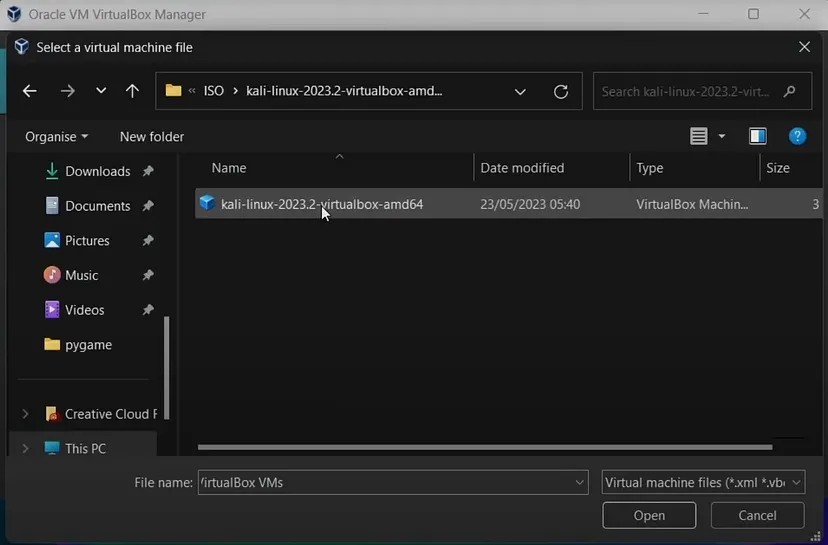
Task: Click the search box for kali-linux folder
Action: [x=702, y=91]
